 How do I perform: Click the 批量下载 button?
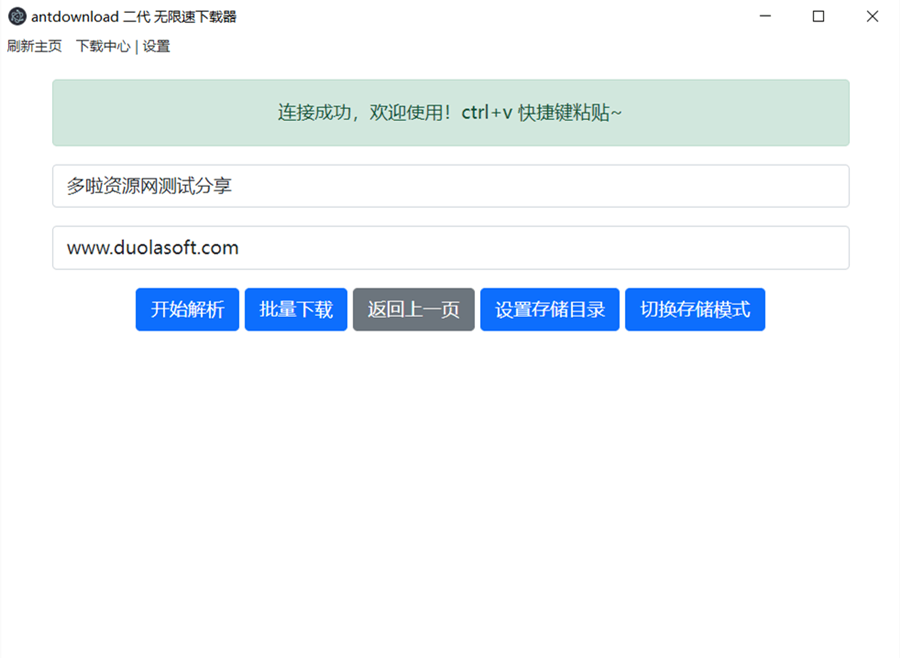[x=296, y=309]
